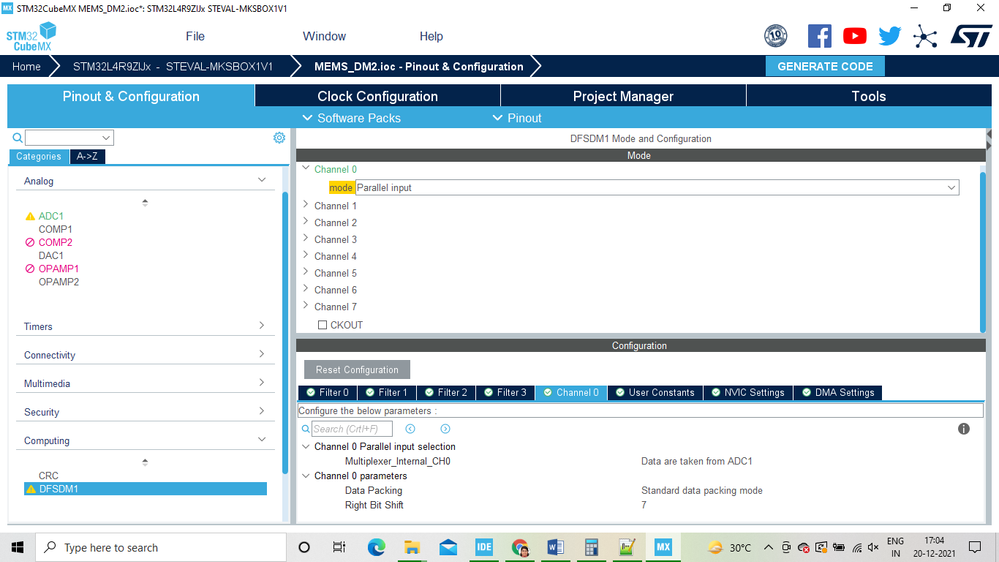Screen dimensions: 999x562
Task: Open the NVIC Settings tab
Action: point(748,393)
